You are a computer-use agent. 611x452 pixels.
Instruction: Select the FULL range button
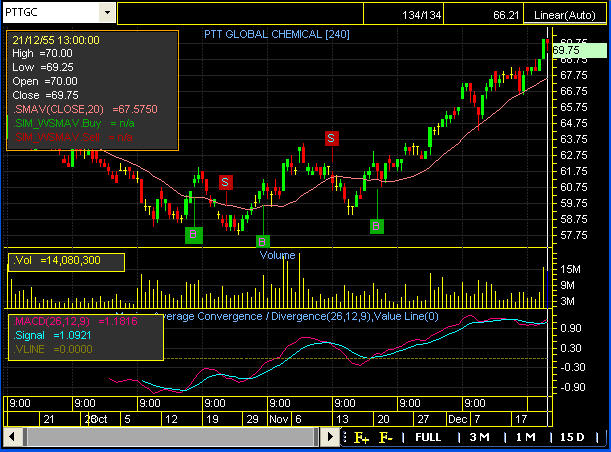pos(428,437)
